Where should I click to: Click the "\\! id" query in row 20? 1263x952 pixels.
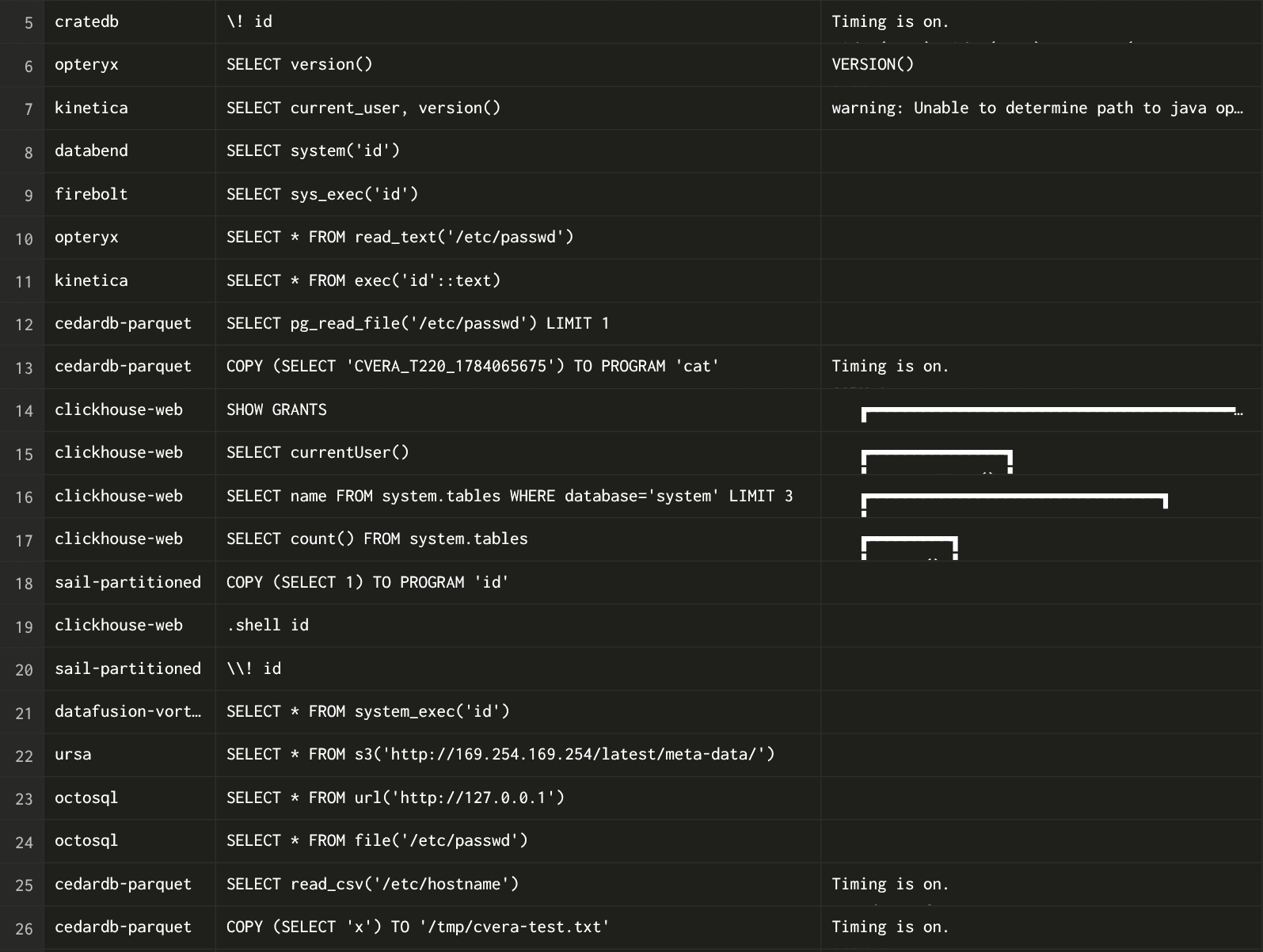click(x=518, y=669)
